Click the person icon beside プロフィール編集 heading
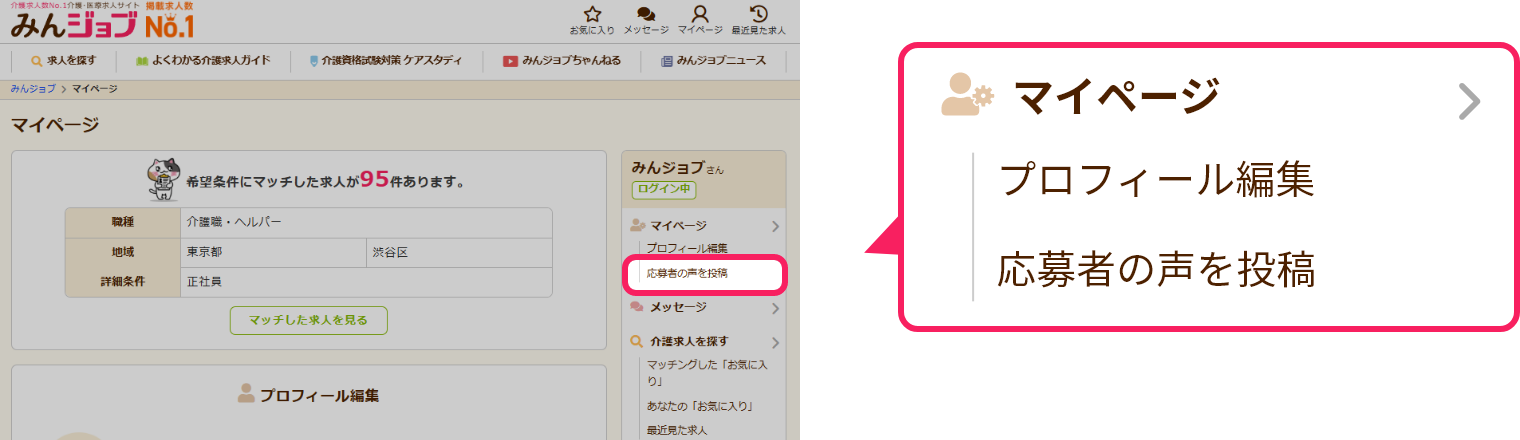The height and width of the screenshot is (440, 1520). pos(246,394)
